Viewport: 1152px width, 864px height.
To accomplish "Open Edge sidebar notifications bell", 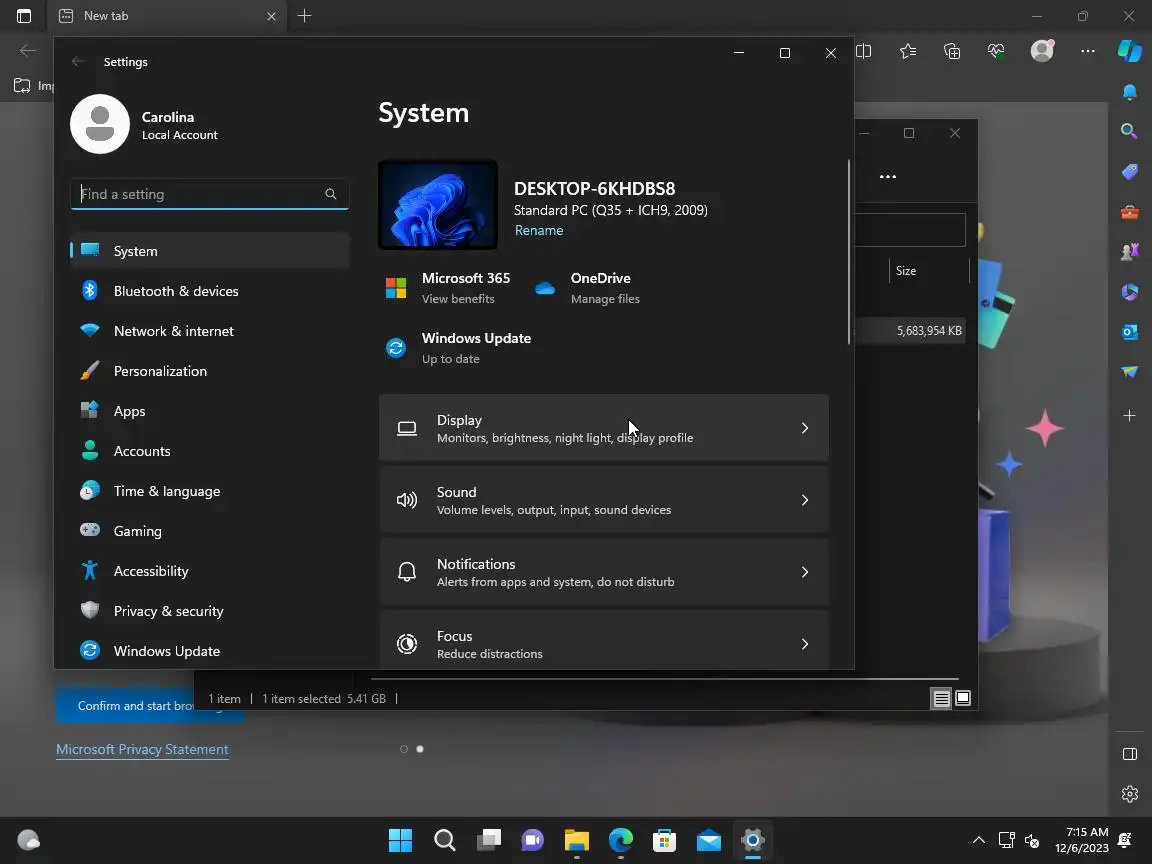I will tap(1130, 92).
